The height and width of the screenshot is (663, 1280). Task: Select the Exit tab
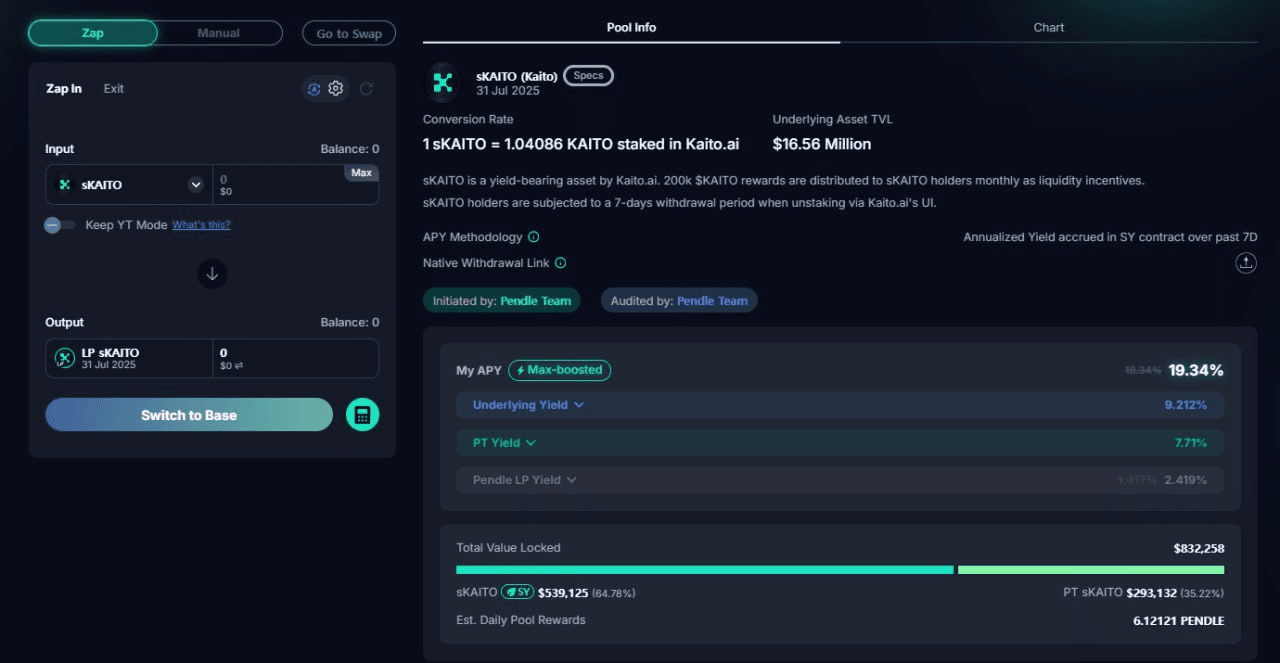(114, 89)
